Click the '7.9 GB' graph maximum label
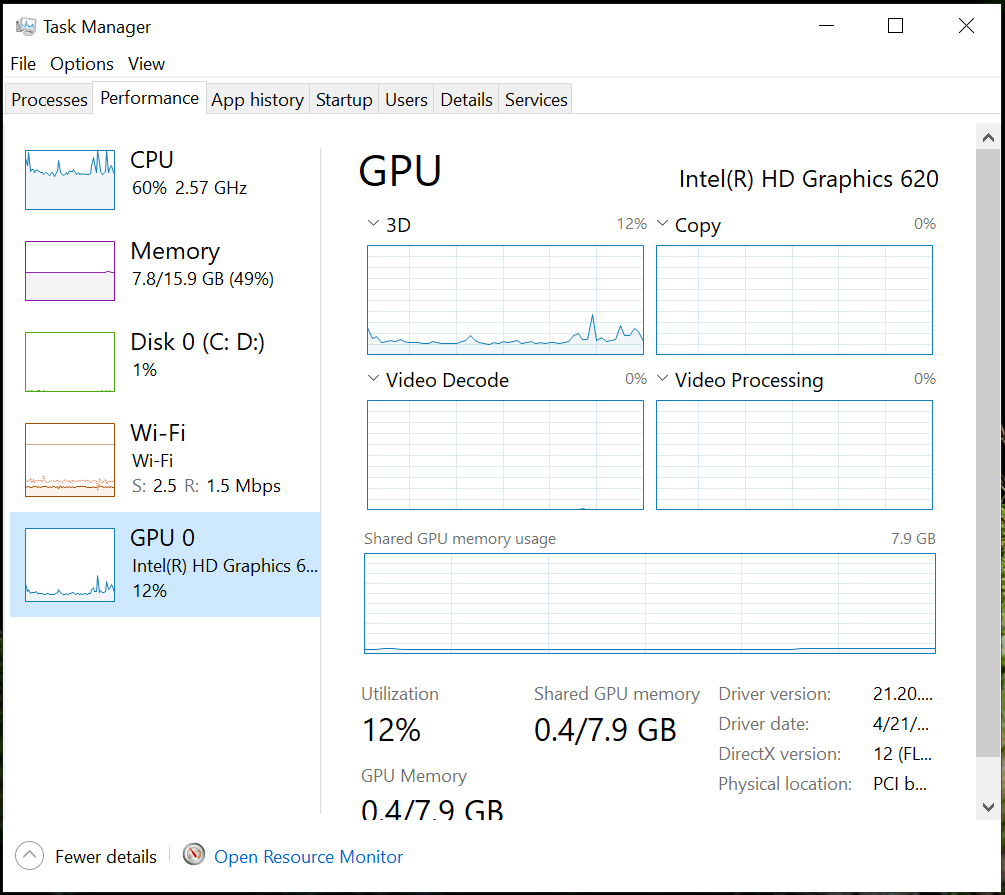 (913, 539)
